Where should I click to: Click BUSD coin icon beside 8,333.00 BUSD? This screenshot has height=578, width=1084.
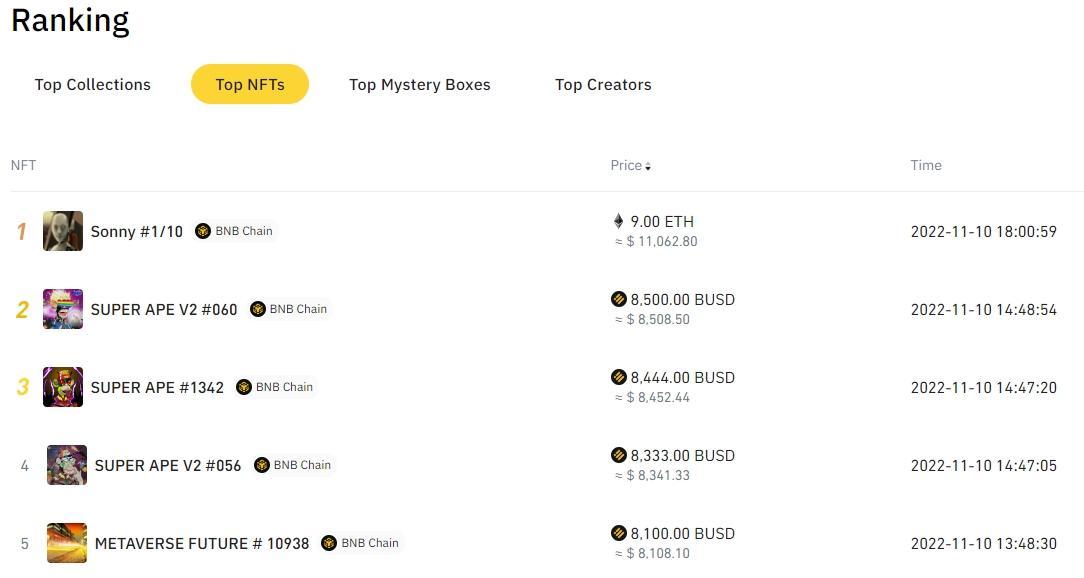(618, 455)
